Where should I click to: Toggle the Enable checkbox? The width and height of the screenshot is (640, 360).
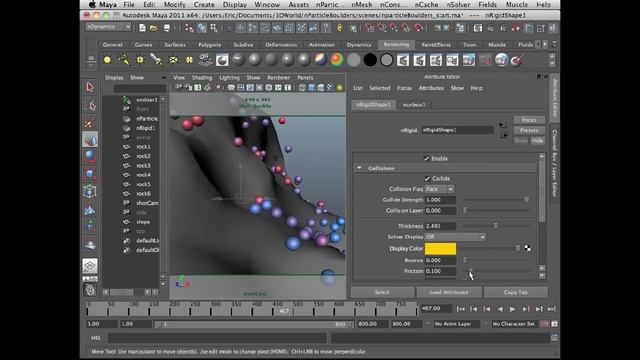tap(427, 158)
